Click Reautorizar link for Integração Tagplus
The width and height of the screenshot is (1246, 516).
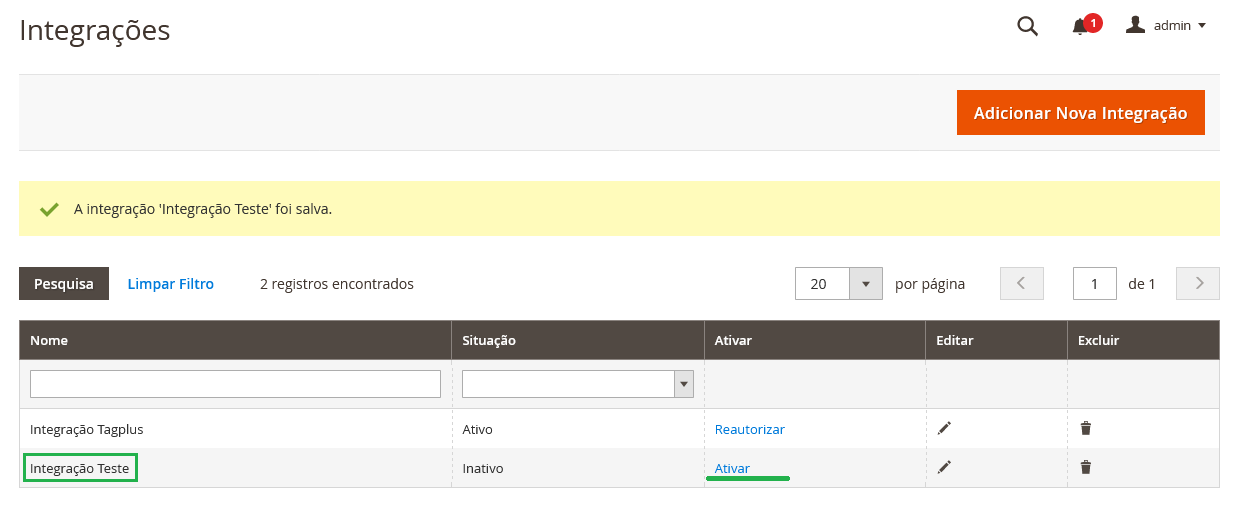point(750,429)
